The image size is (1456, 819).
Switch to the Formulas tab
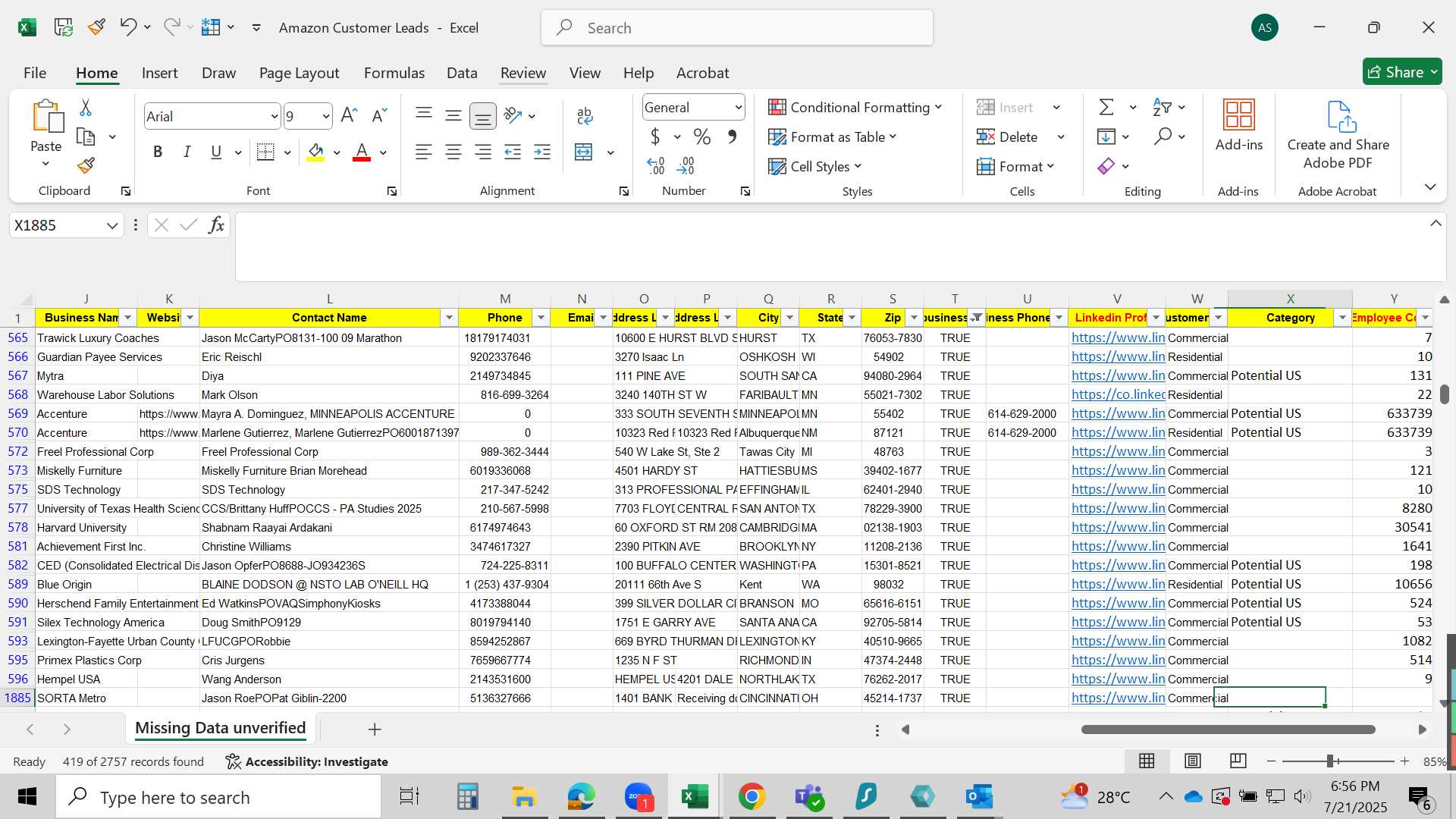(394, 73)
